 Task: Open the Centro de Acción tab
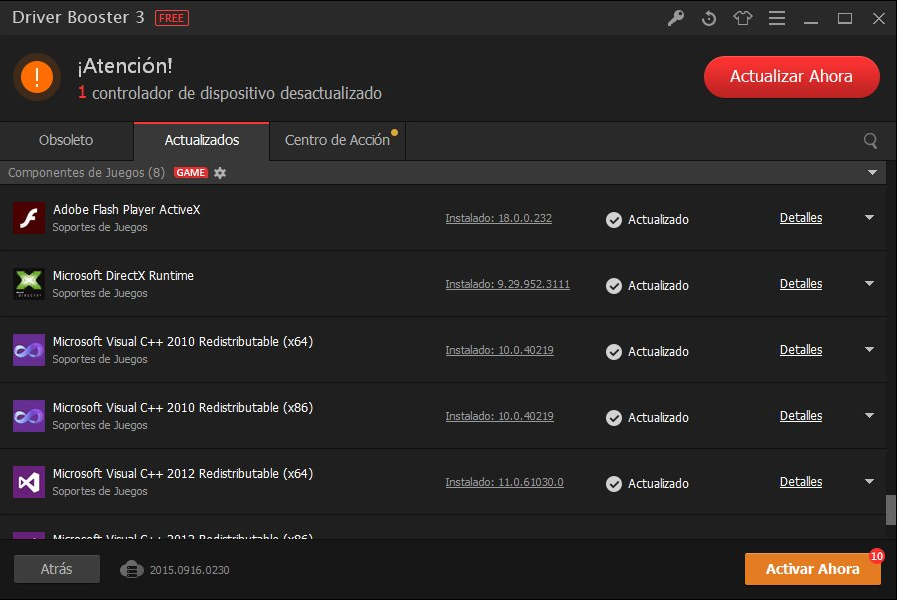pyautogui.click(x=338, y=141)
